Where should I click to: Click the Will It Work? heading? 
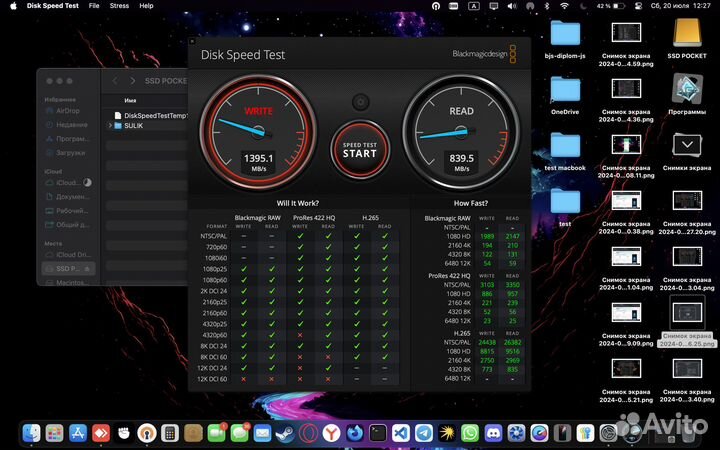[298, 203]
